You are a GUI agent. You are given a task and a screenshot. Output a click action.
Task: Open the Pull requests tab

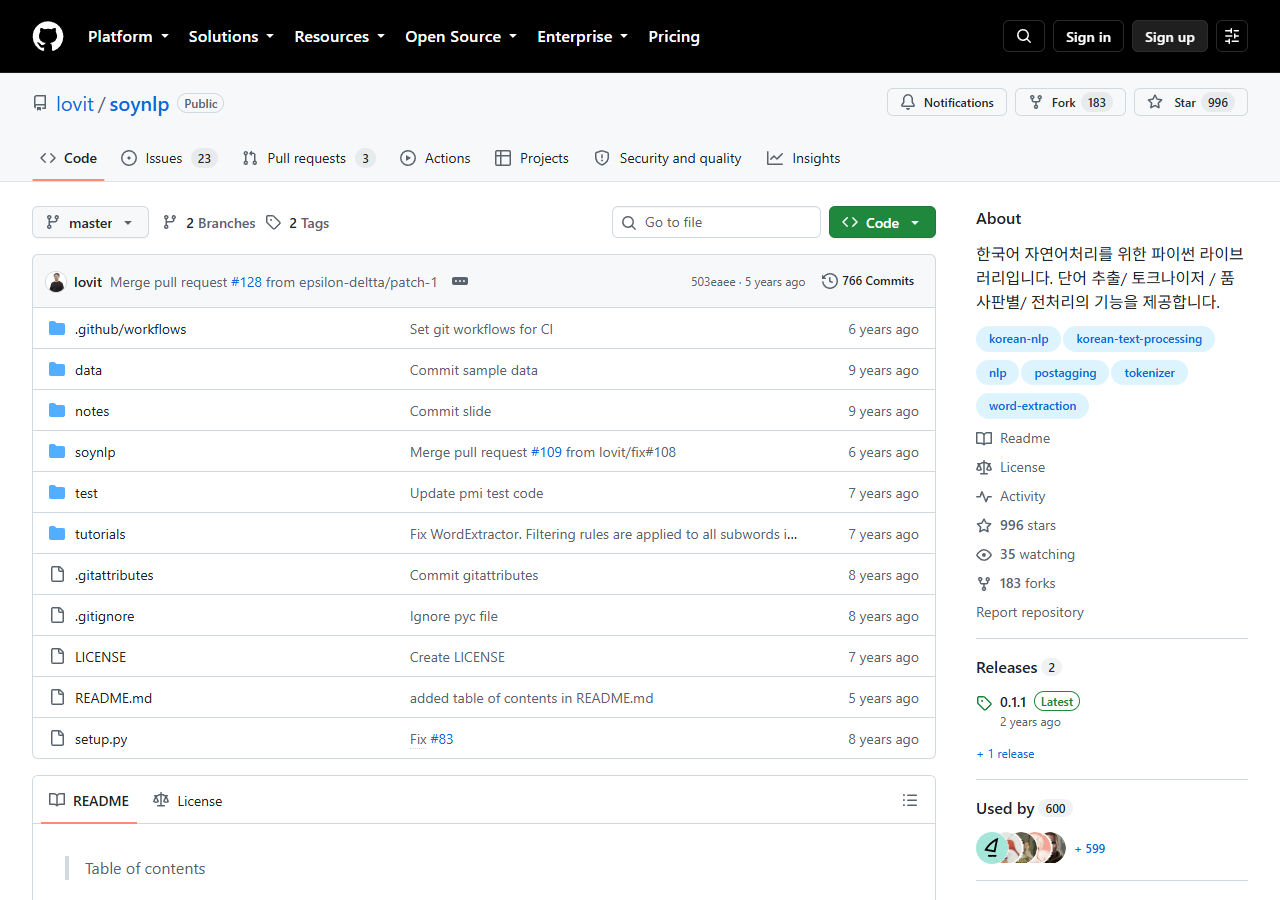tap(309, 158)
